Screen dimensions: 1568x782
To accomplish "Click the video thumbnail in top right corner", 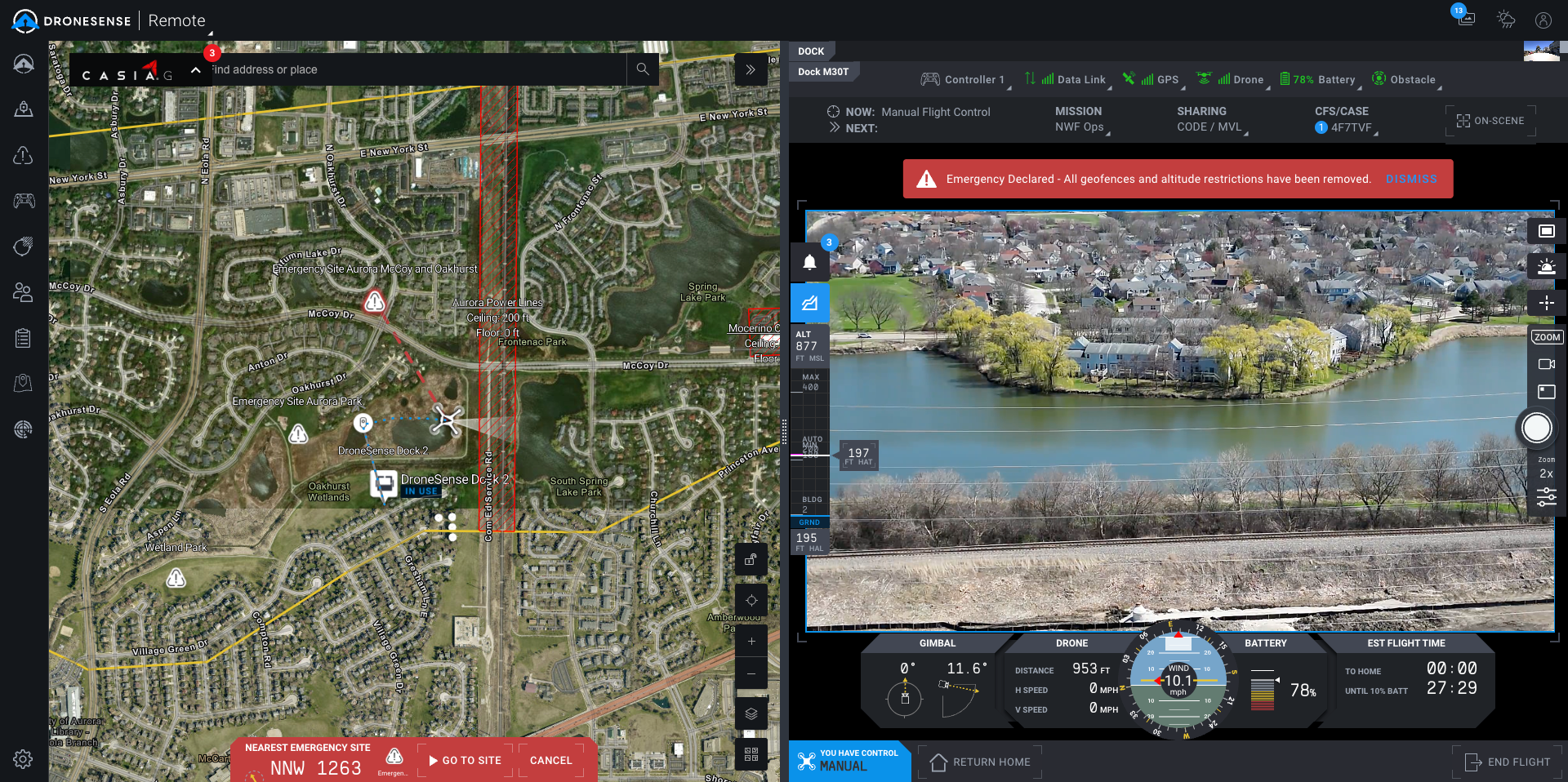I will (1541, 51).
